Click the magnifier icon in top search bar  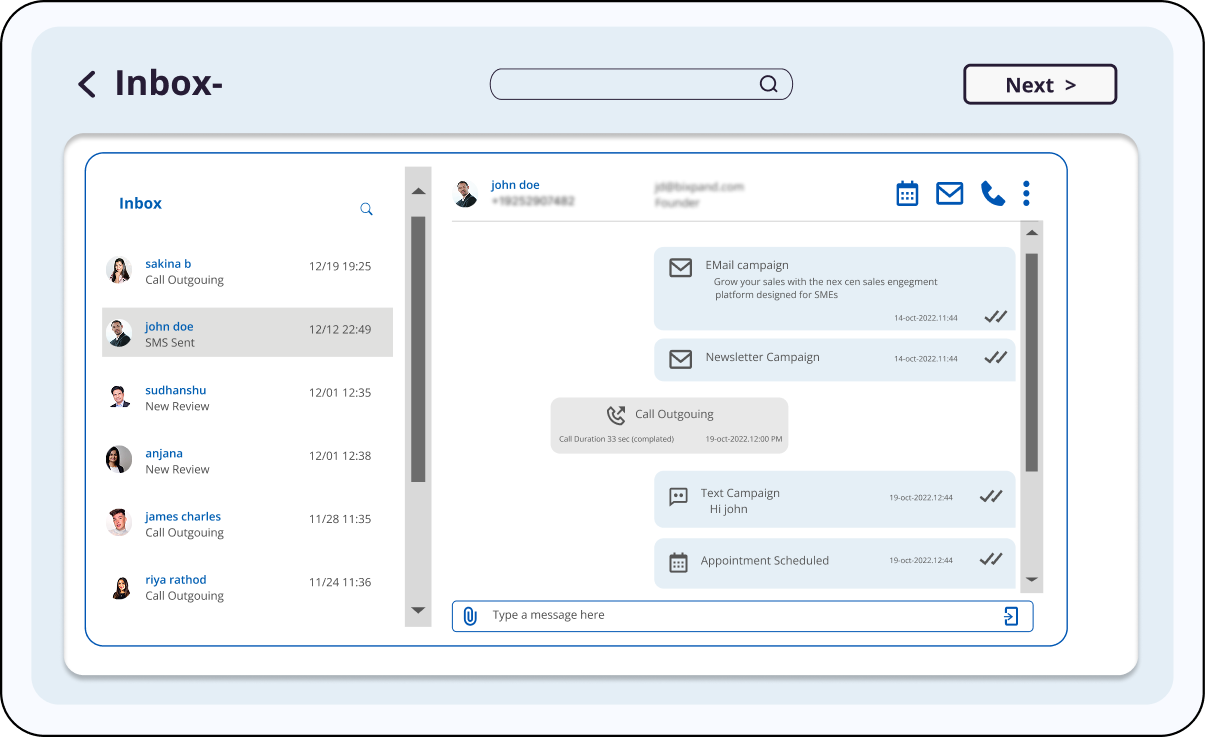[x=768, y=84]
